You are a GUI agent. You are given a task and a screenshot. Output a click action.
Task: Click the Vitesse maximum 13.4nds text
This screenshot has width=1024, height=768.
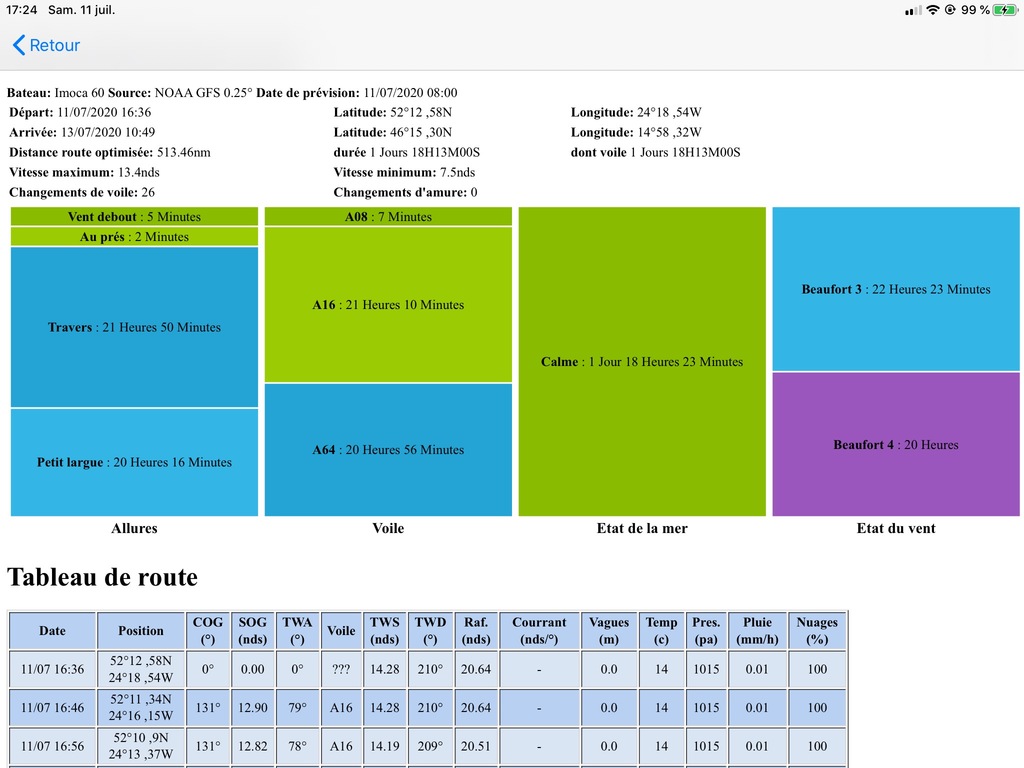pyautogui.click(x=84, y=172)
